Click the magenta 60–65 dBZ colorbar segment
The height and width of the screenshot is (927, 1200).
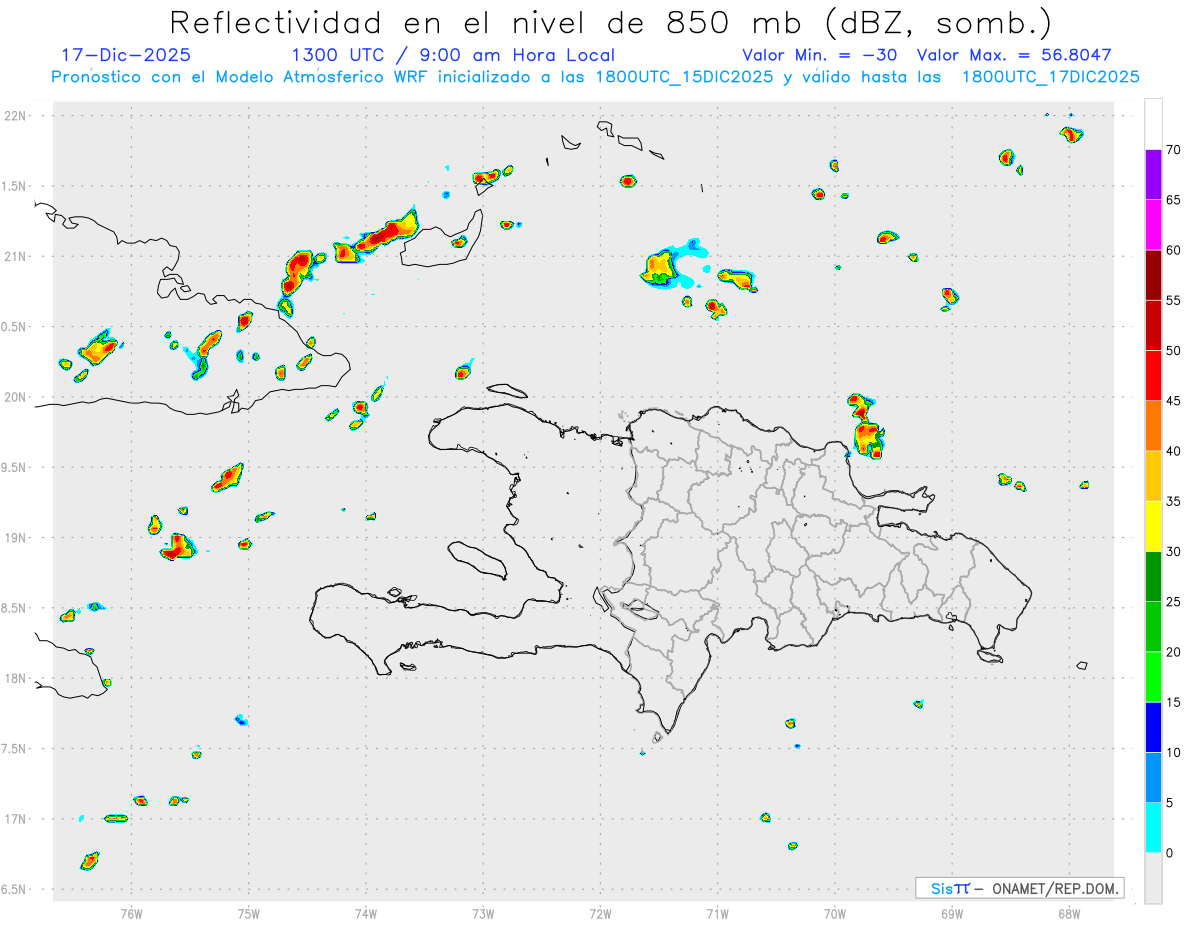point(1153,225)
